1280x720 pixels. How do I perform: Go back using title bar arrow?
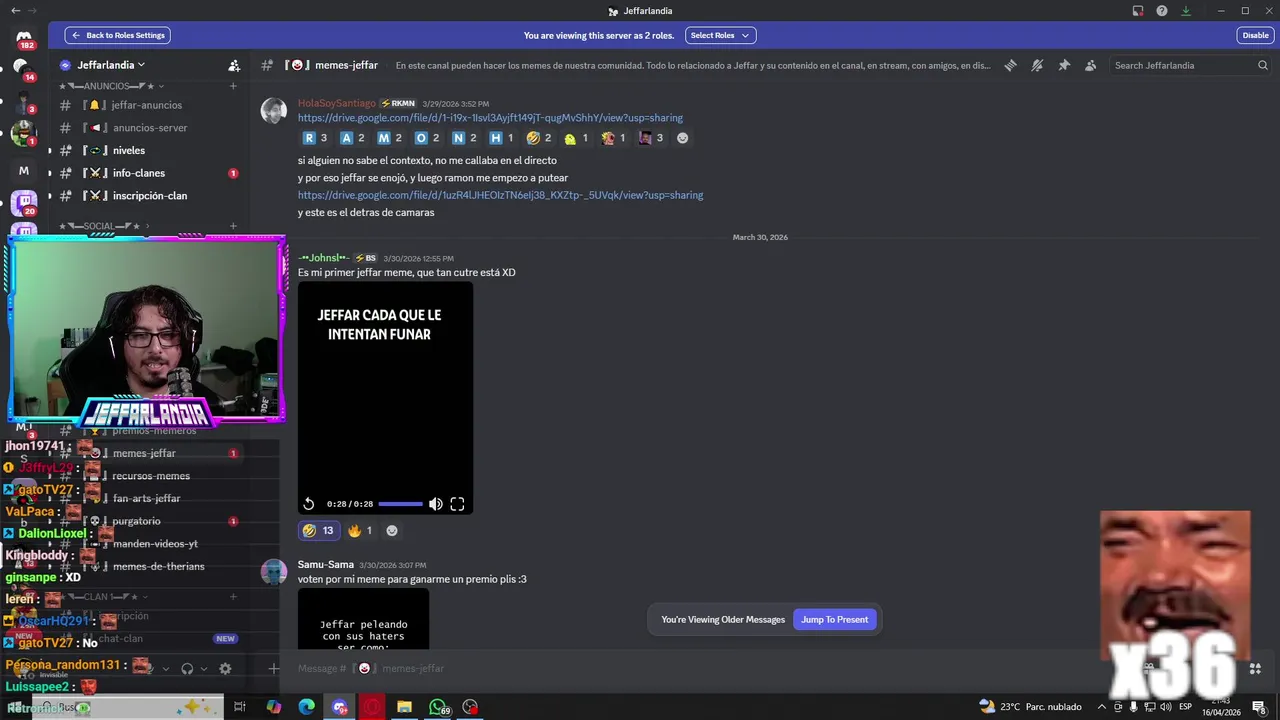tap(15, 11)
